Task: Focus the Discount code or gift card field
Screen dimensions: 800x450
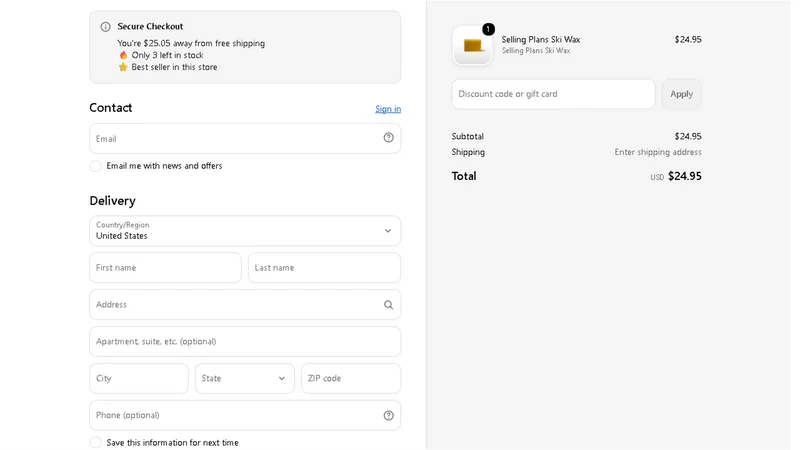Action: pyautogui.click(x=554, y=94)
